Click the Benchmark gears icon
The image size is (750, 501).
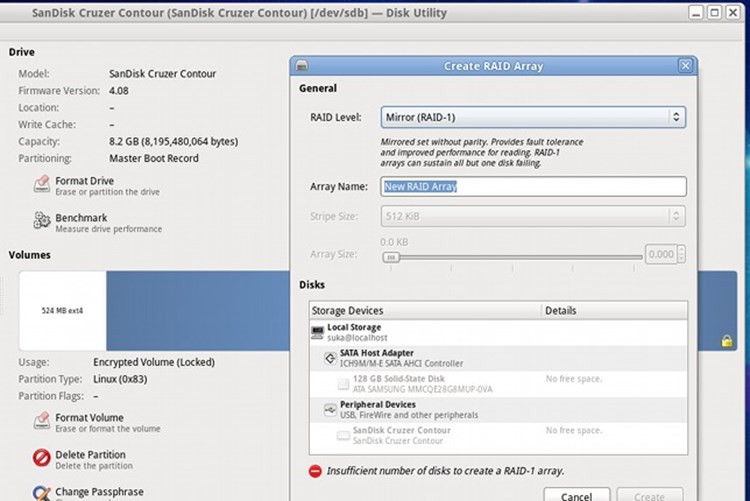coord(42,221)
